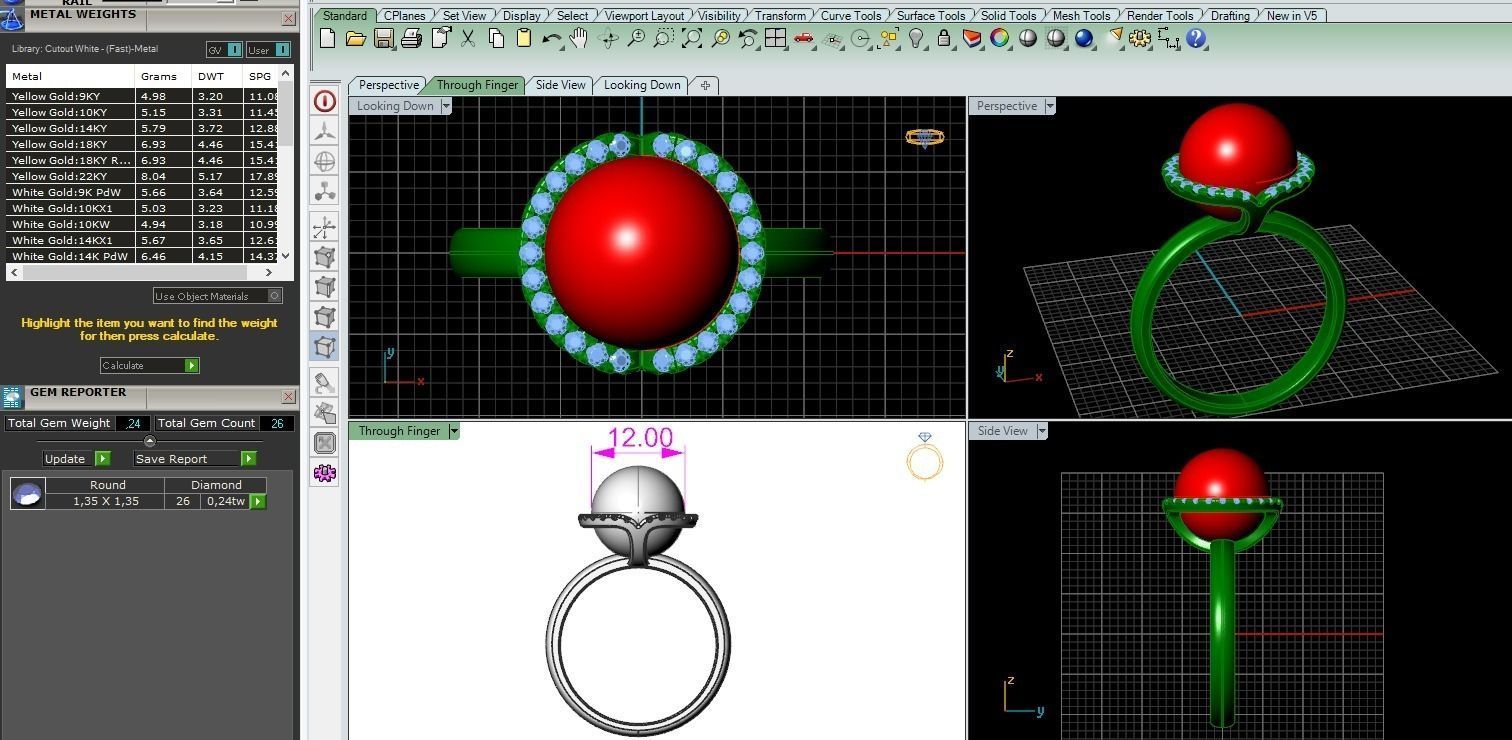Select the Through Finger viewport tab
This screenshot has height=740, width=1512.
pos(477,85)
